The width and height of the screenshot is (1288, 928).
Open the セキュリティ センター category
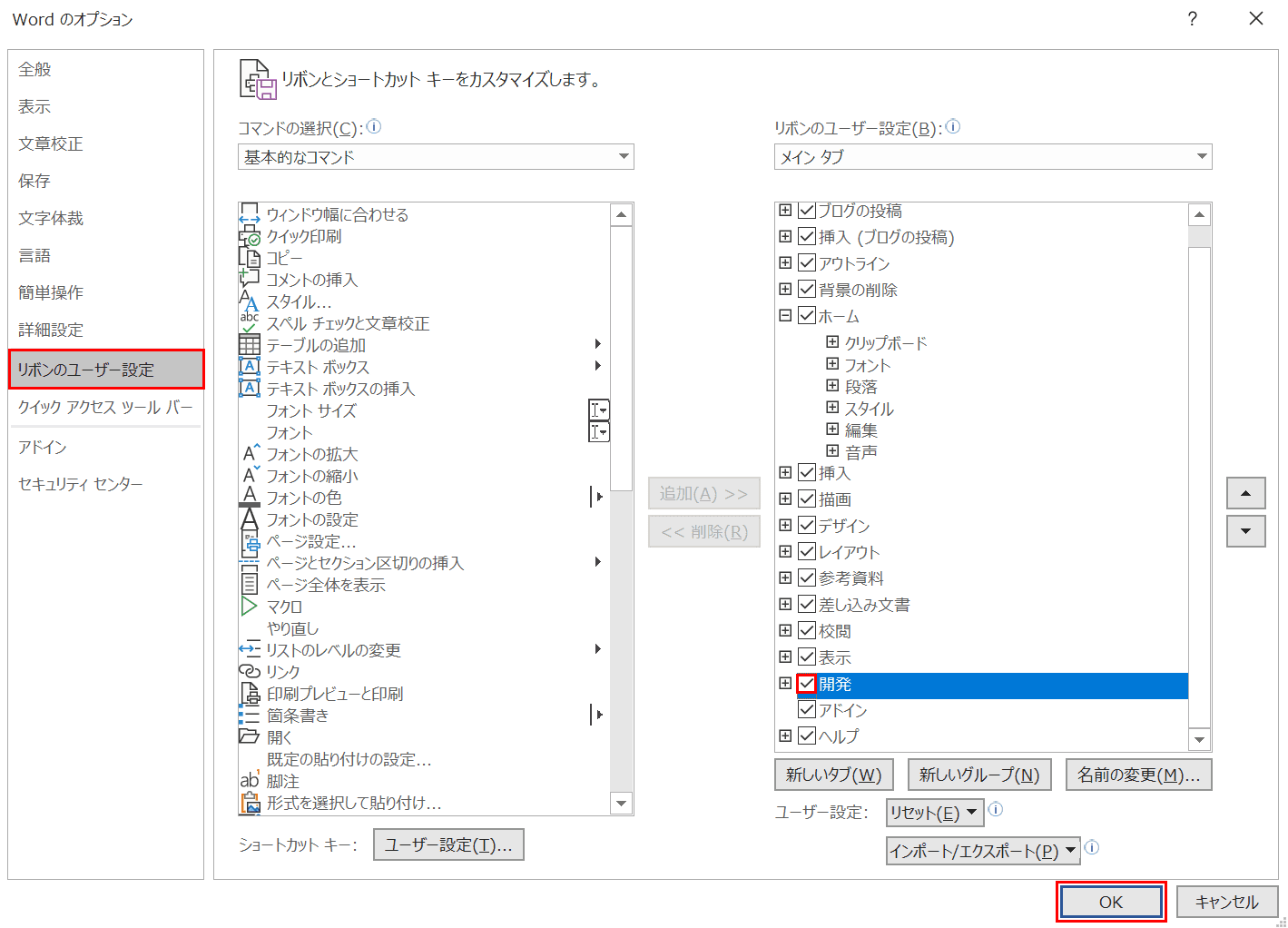(105, 485)
